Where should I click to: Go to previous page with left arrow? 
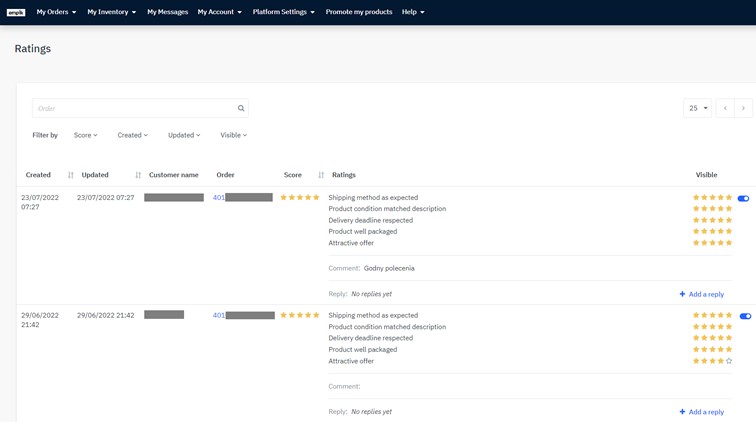click(x=725, y=108)
